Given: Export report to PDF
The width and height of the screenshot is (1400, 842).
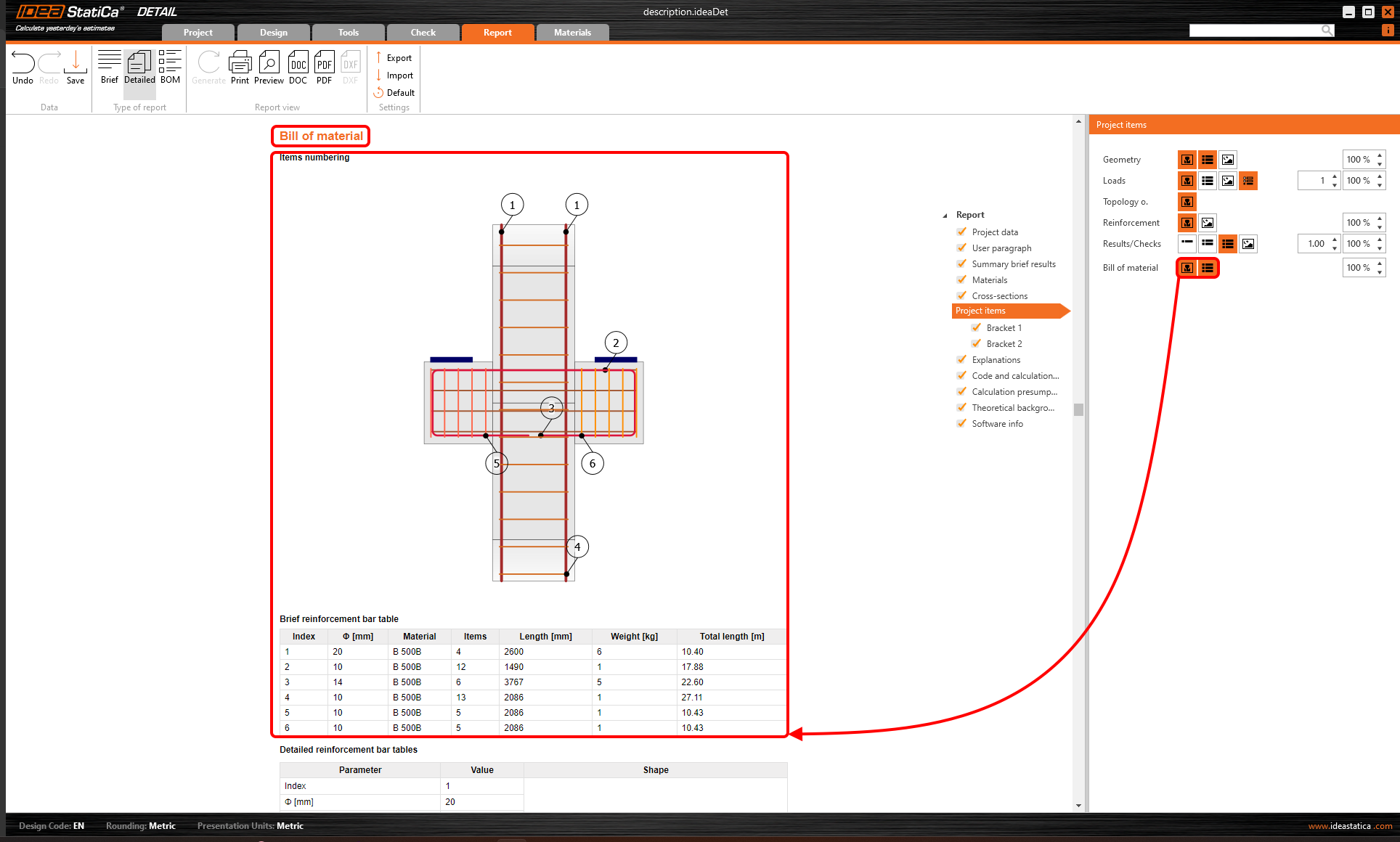Looking at the screenshot, I should coord(324,68).
